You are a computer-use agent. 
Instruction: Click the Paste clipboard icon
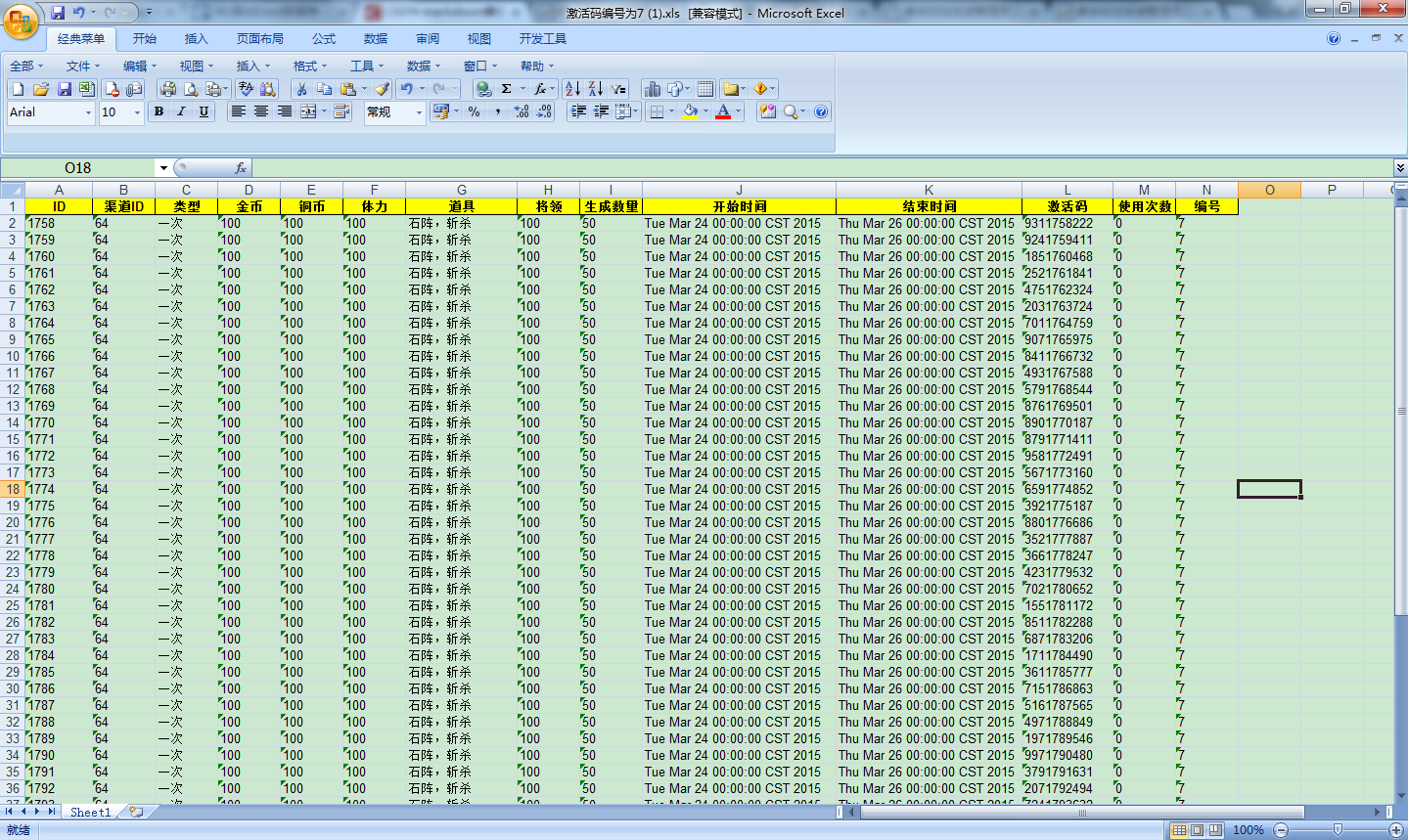point(348,89)
